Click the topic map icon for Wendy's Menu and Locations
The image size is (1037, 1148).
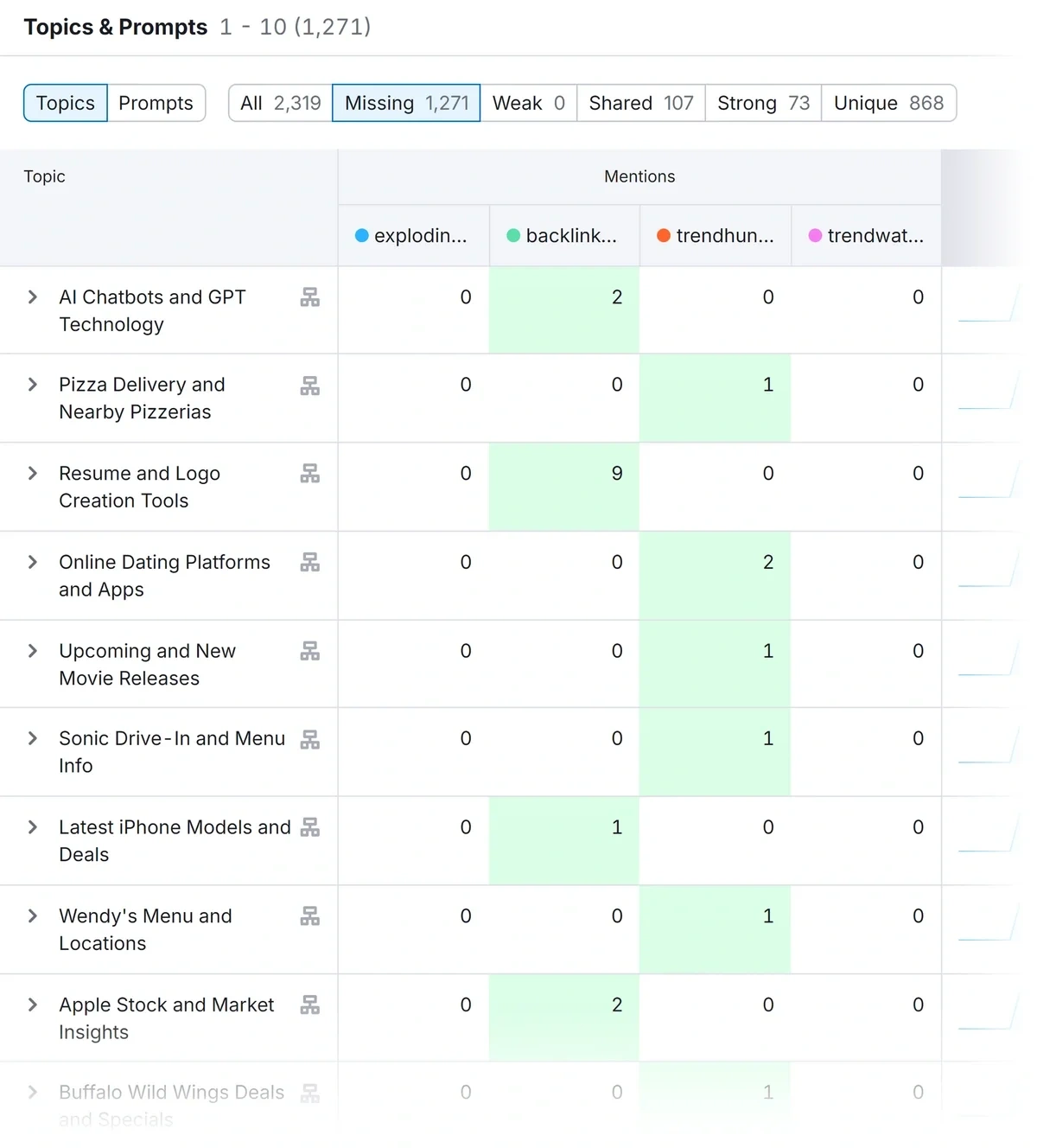coord(310,916)
